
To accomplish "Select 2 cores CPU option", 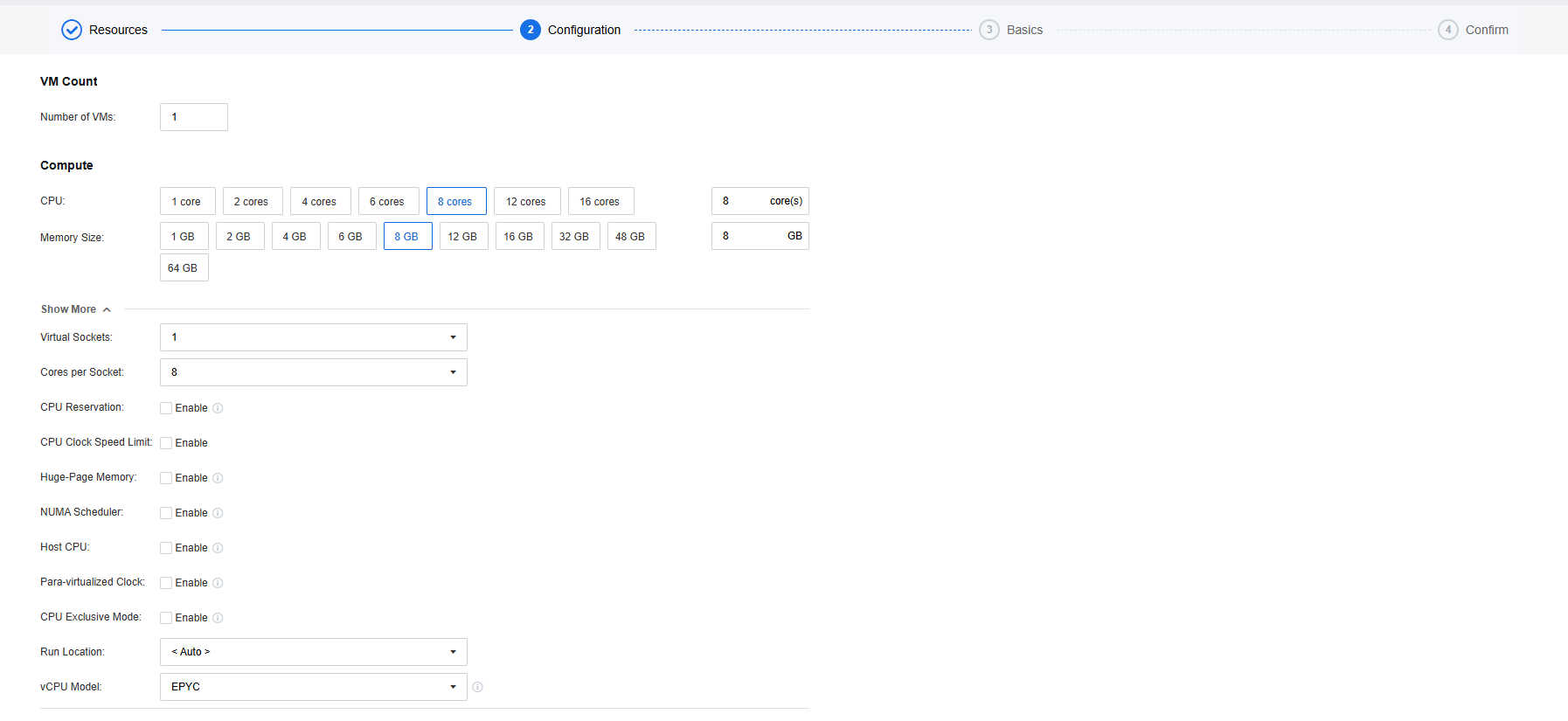I will (253, 201).
